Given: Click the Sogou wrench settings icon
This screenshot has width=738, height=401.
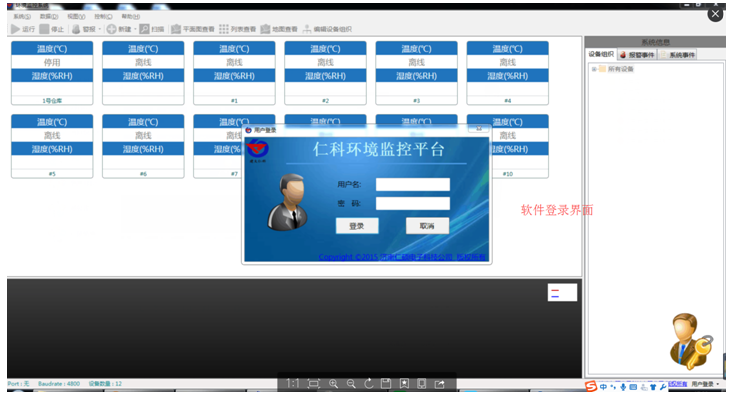Looking at the screenshot, I should pos(663,387).
